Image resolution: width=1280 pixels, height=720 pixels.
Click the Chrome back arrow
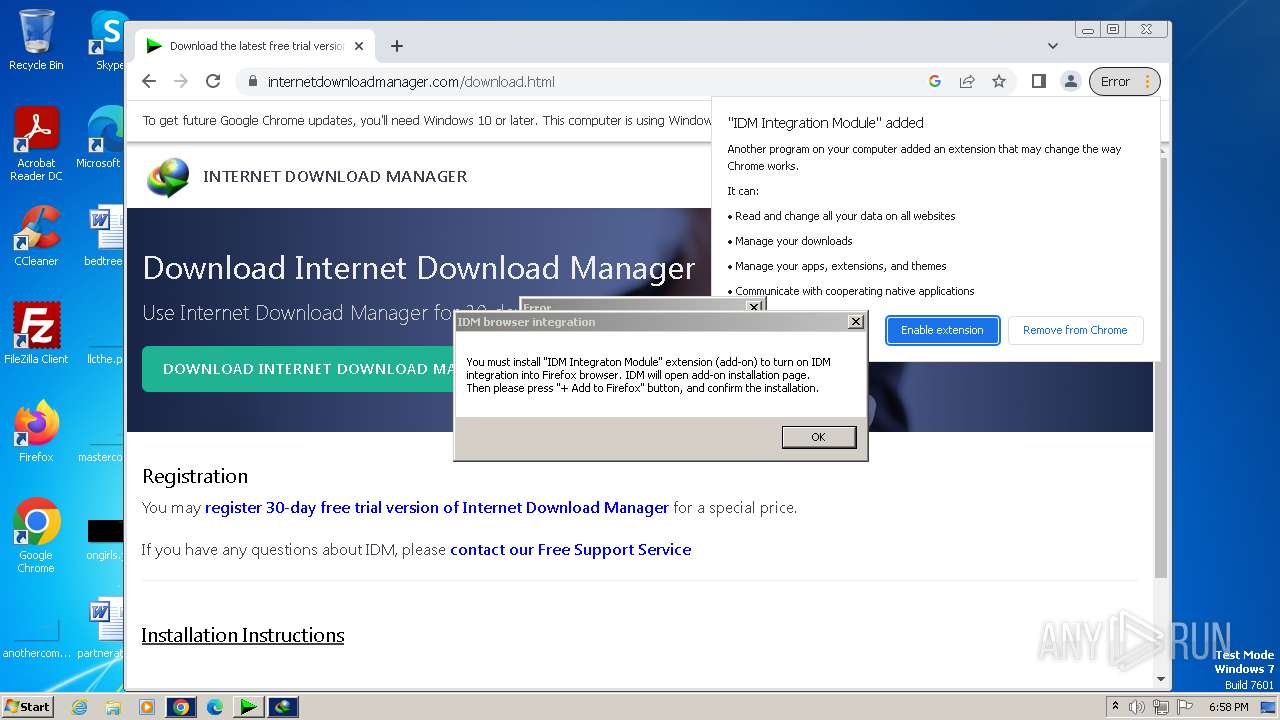(149, 81)
